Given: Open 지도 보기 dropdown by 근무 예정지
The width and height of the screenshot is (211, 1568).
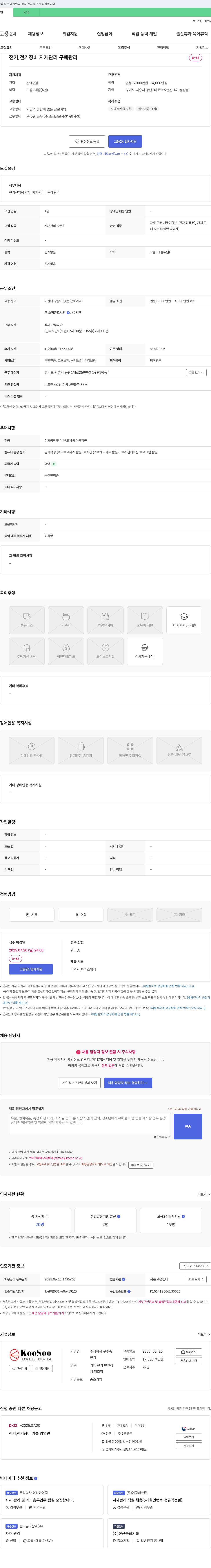Looking at the screenshot, I should [196, 372].
